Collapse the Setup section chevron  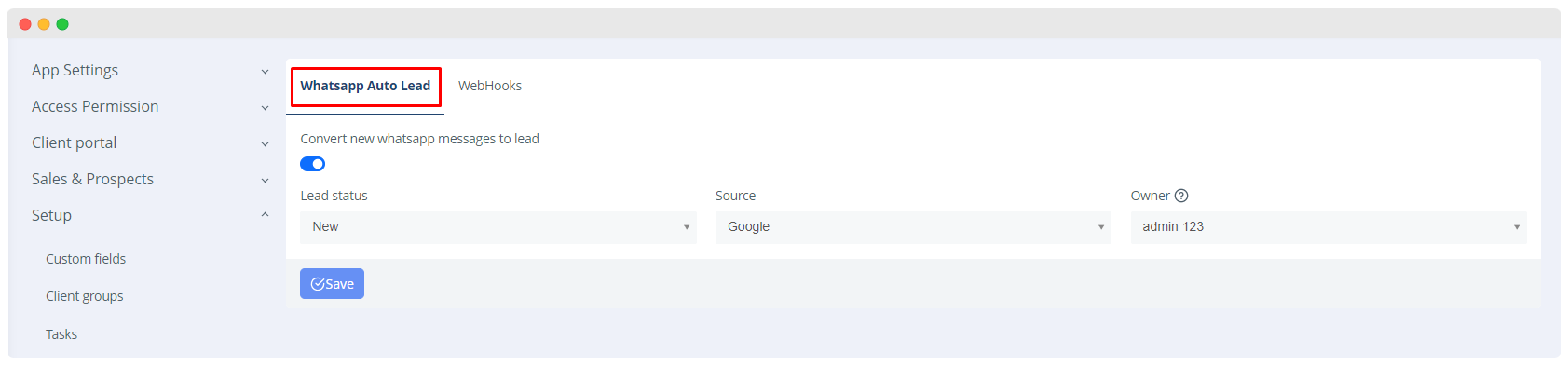click(265, 215)
